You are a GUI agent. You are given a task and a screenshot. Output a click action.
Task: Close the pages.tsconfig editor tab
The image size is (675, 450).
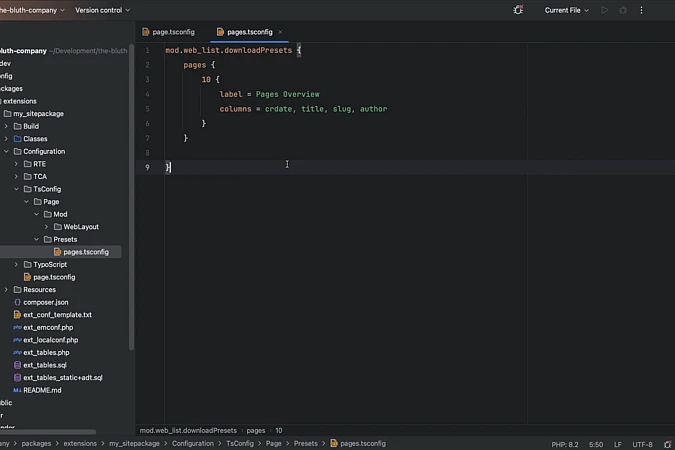280,32
